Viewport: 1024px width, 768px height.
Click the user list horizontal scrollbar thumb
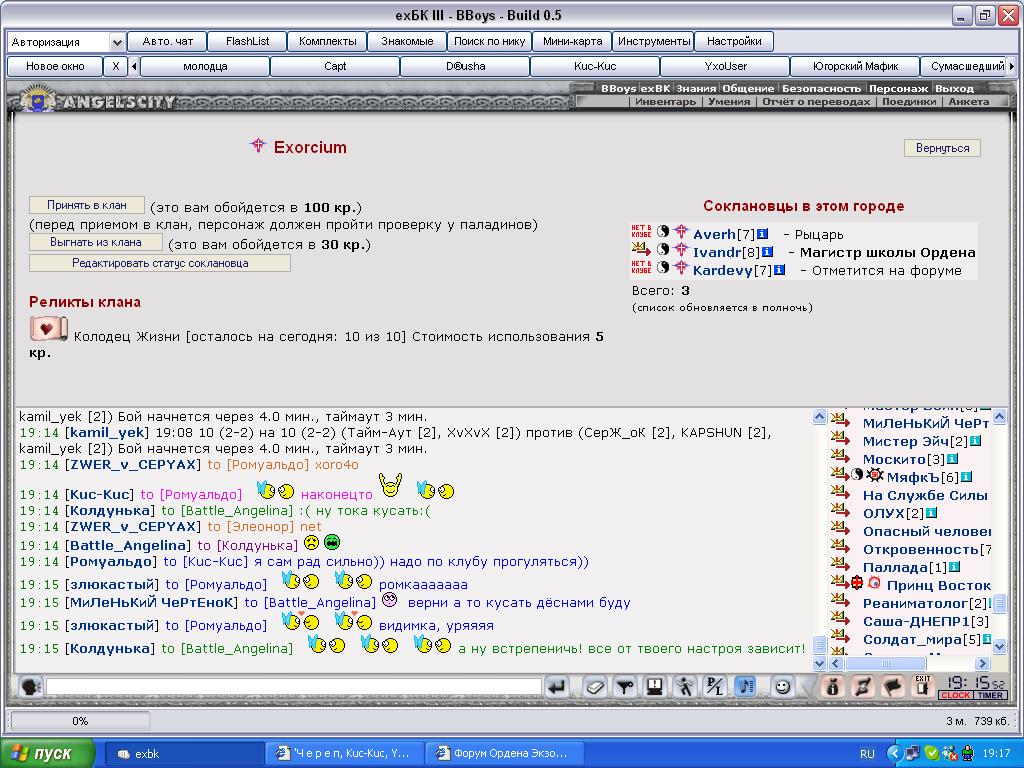(886, 664)
